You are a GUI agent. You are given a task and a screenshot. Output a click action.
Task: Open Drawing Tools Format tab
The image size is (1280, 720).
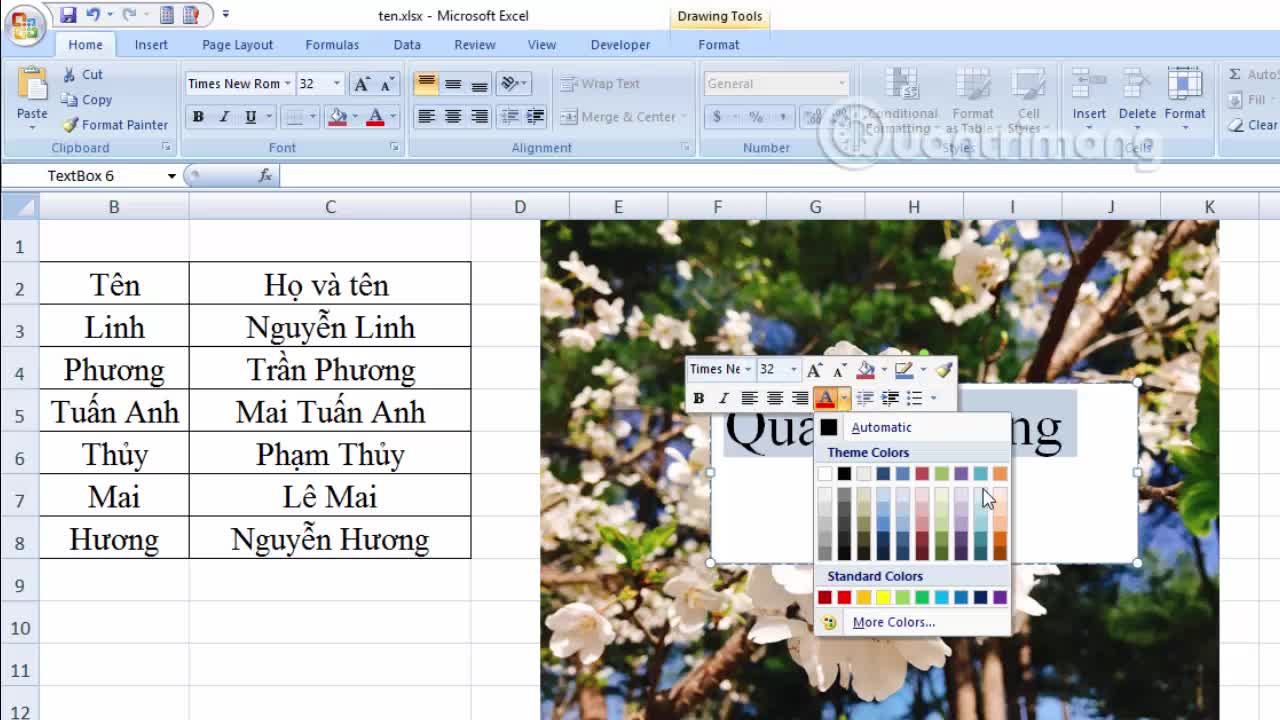pyautogui.click(x=719, y=45)
